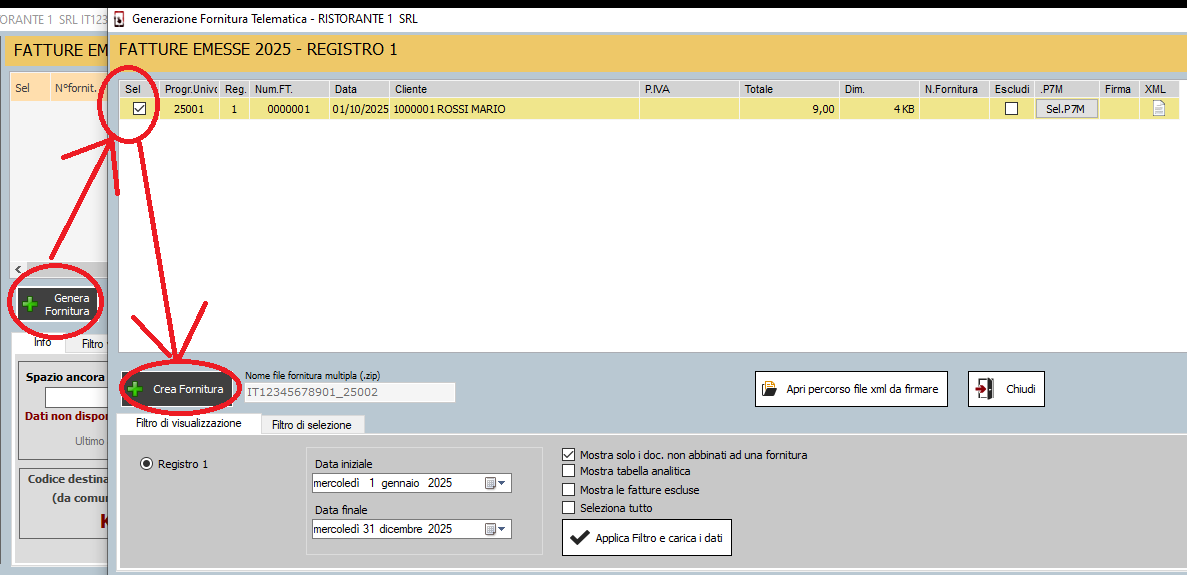The width and height of the screenshot is (1187, 575).
Task: Tick the Escludi checkbox in invoice row
Action: tap(1011, 109)
